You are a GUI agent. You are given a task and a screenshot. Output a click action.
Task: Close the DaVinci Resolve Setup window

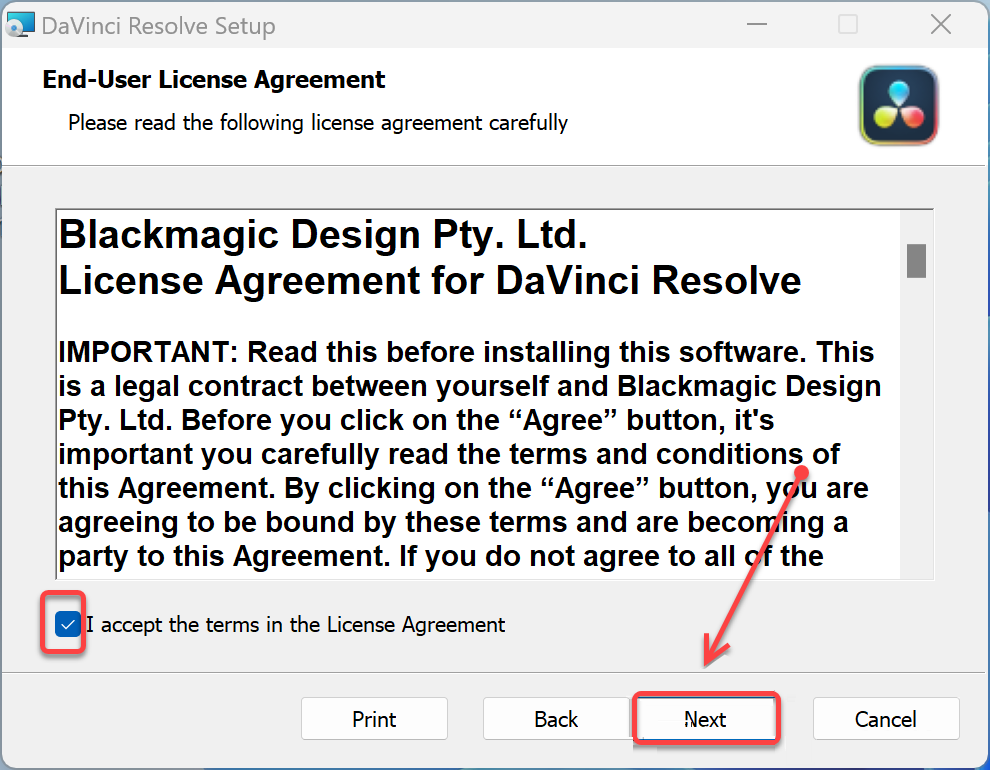click(940, 25)
